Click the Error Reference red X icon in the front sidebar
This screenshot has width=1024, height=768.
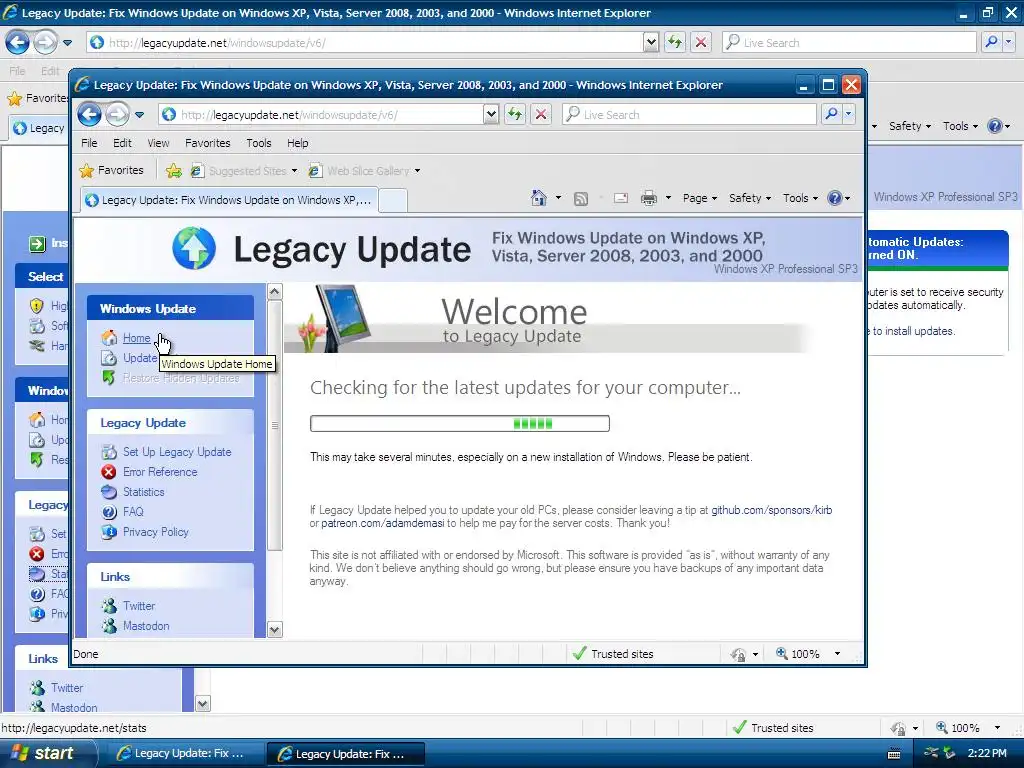coord(109,472)
